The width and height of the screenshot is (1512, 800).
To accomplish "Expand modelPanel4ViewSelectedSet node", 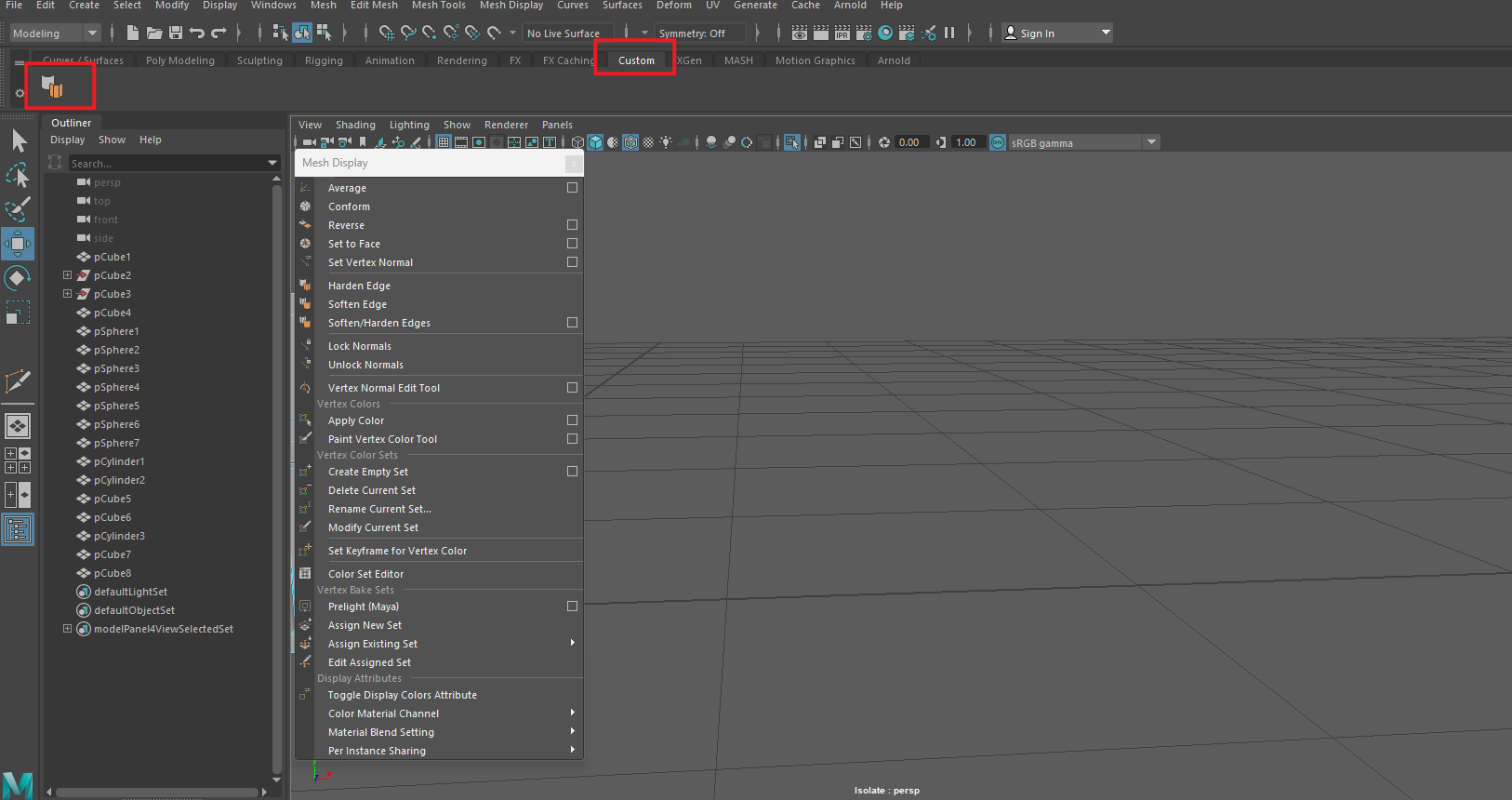I will pyautogui.click(x=67, y=629).
